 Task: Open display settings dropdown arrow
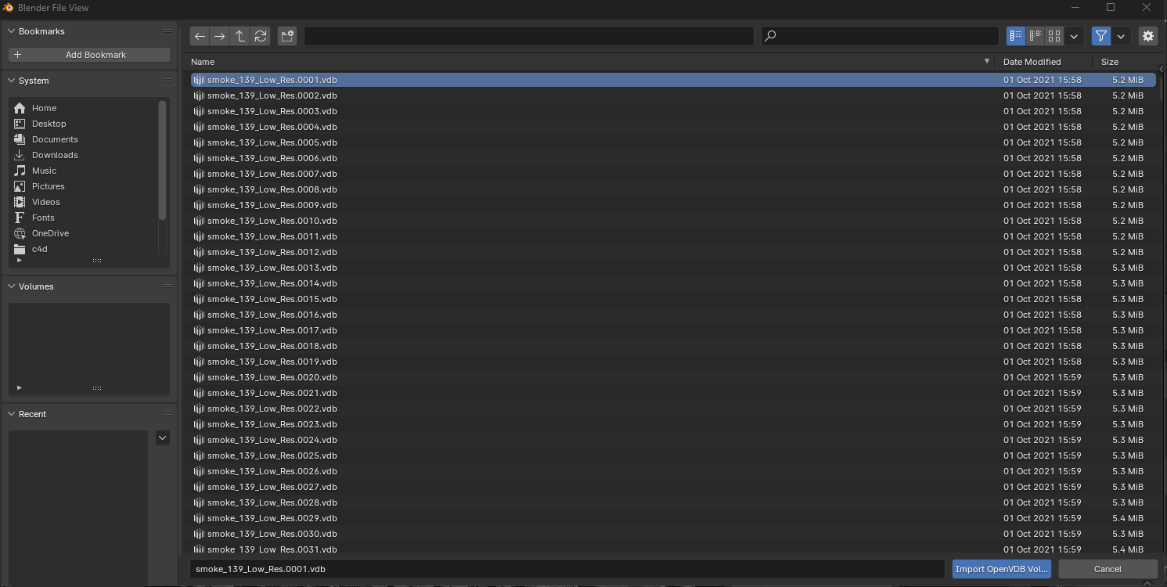(1074, 36)
